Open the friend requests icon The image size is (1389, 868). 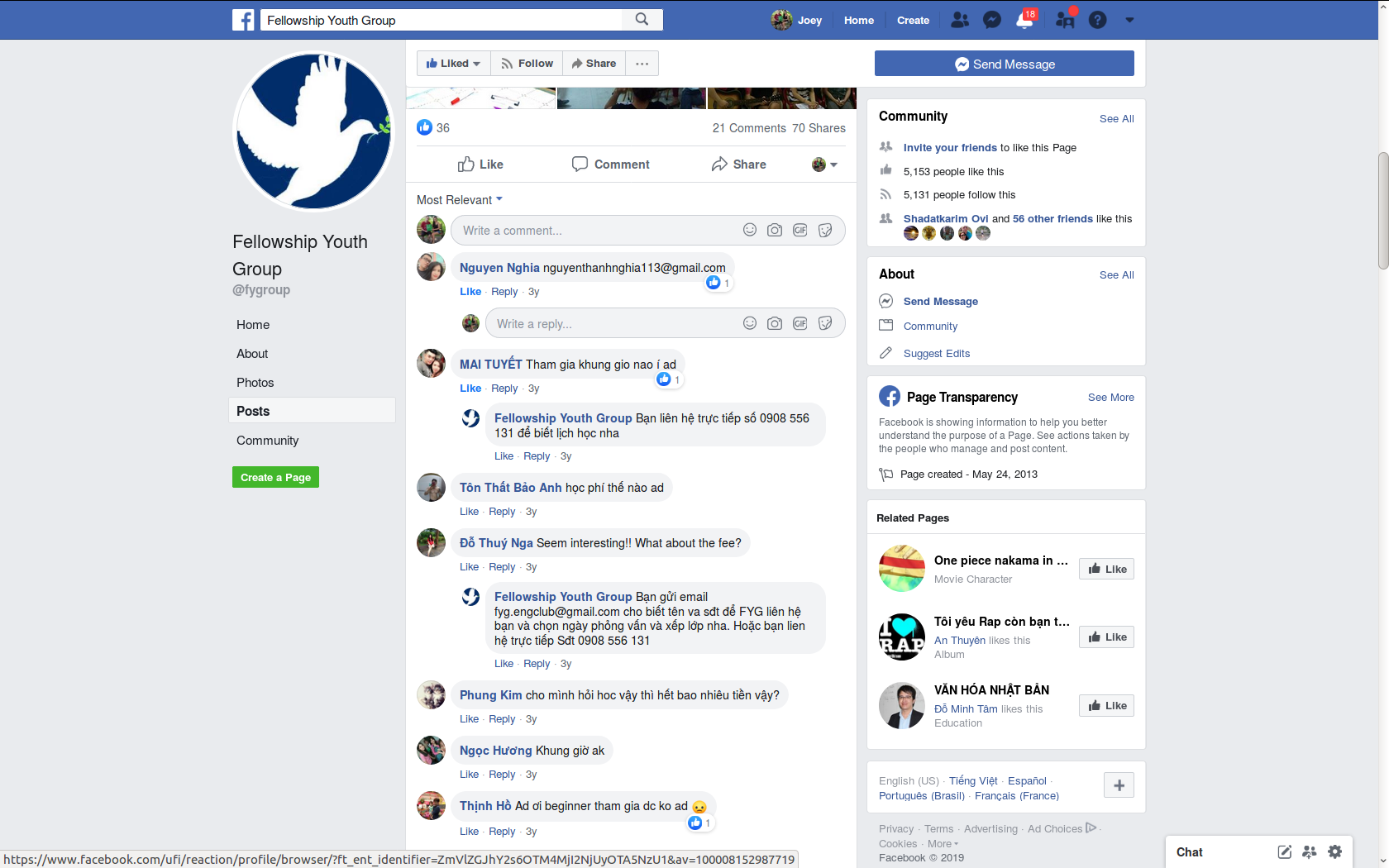[x=1065, y=19]
